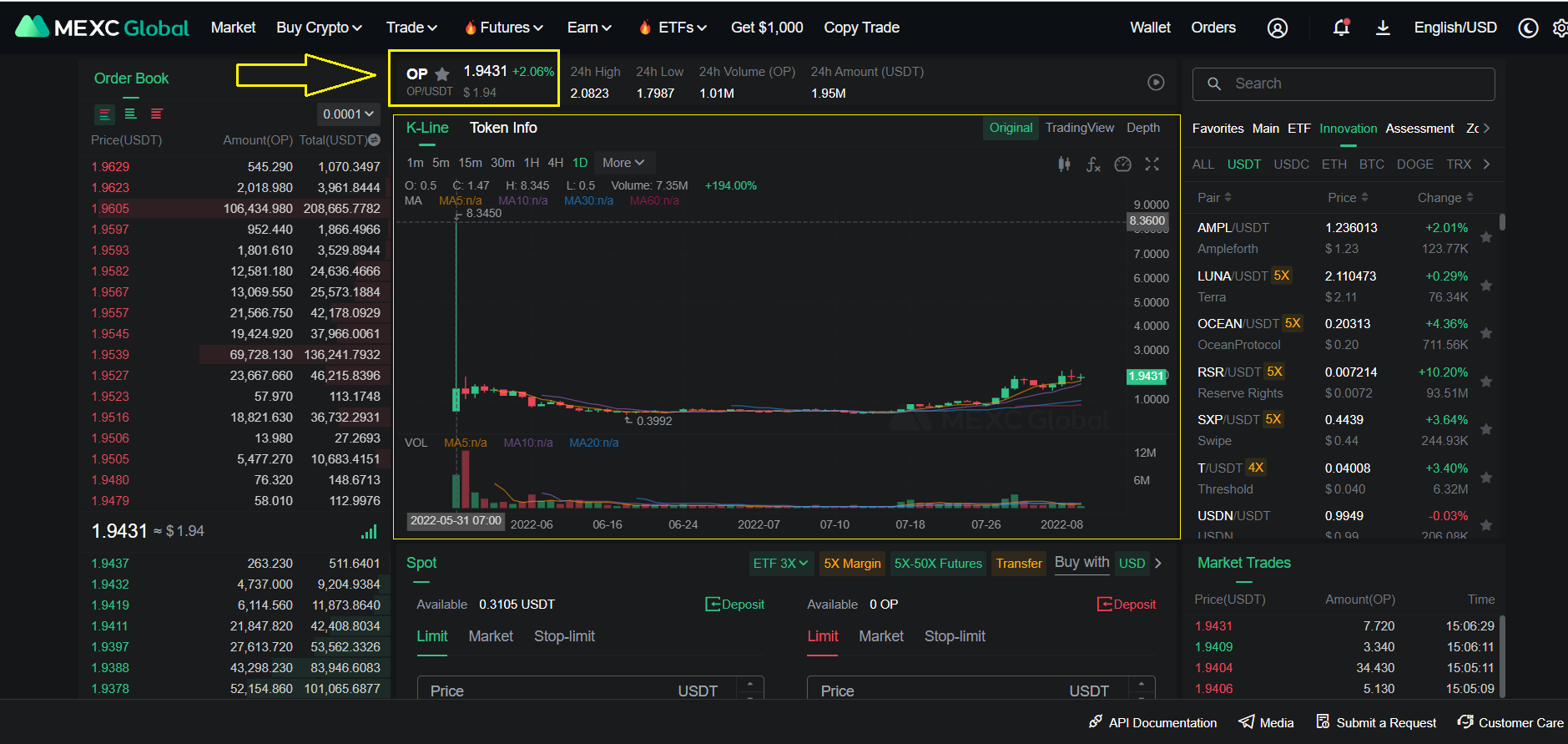Click the MEXC Global logo
Image resolution: width=1568 pixels, height=744 pixels.
click(102, 28)
